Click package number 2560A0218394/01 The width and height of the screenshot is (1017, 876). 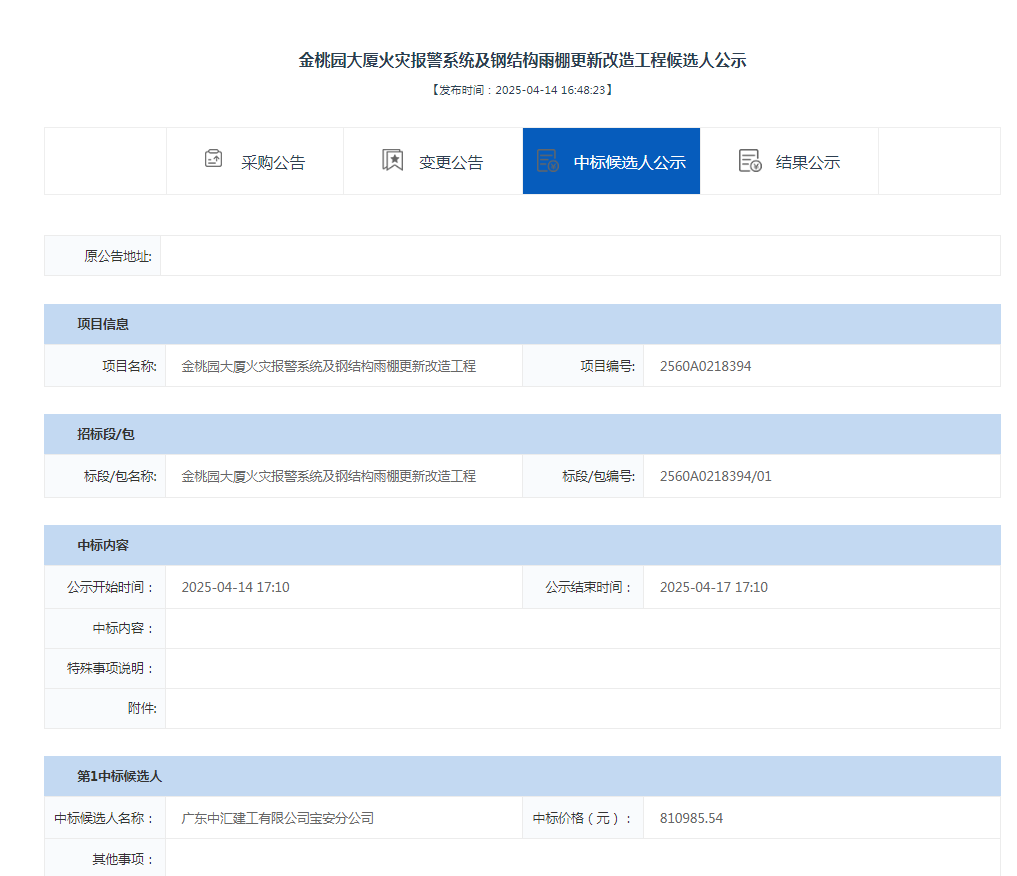(715, 477)
